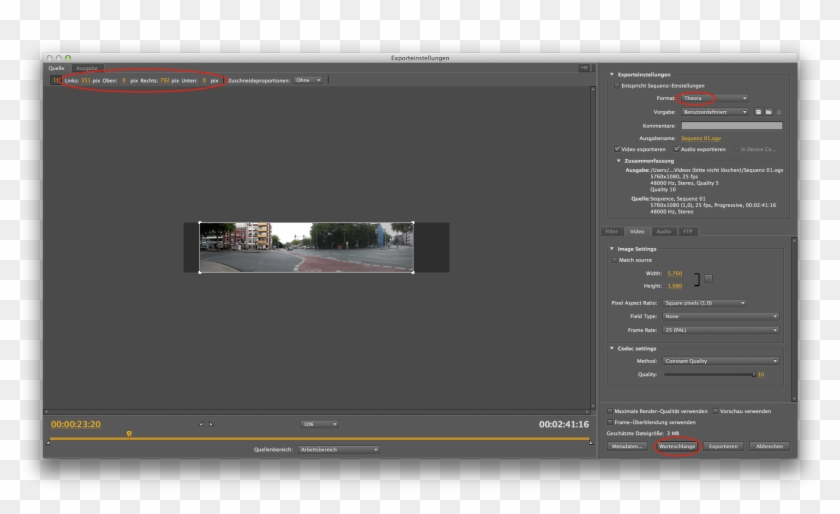840x514 pixels.
Task: Collapse the Zusammenfassung section
Action: coord(619,161)
